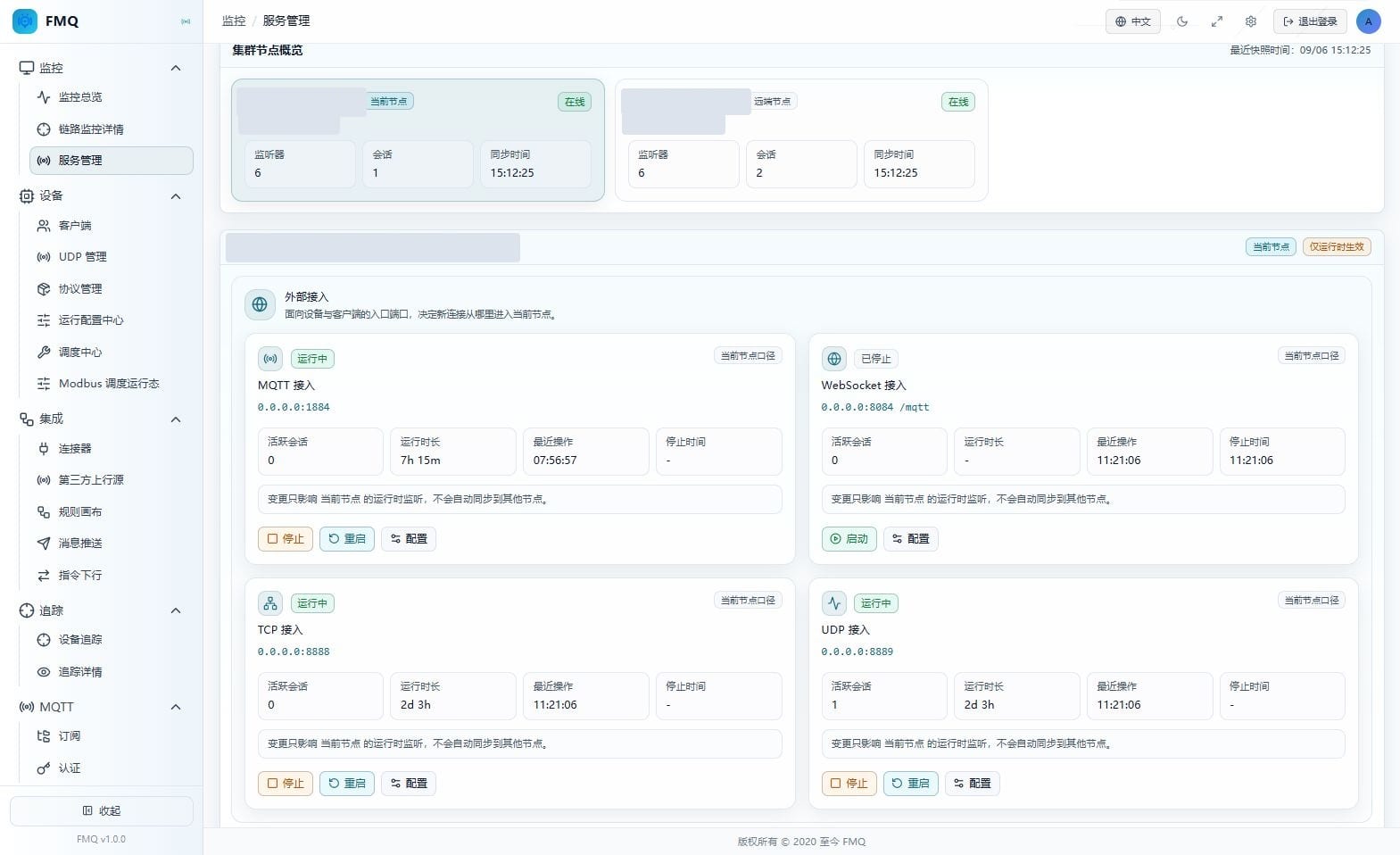Open the language selector 中文
The image size is (1400, 855).
coord(1132,21)
